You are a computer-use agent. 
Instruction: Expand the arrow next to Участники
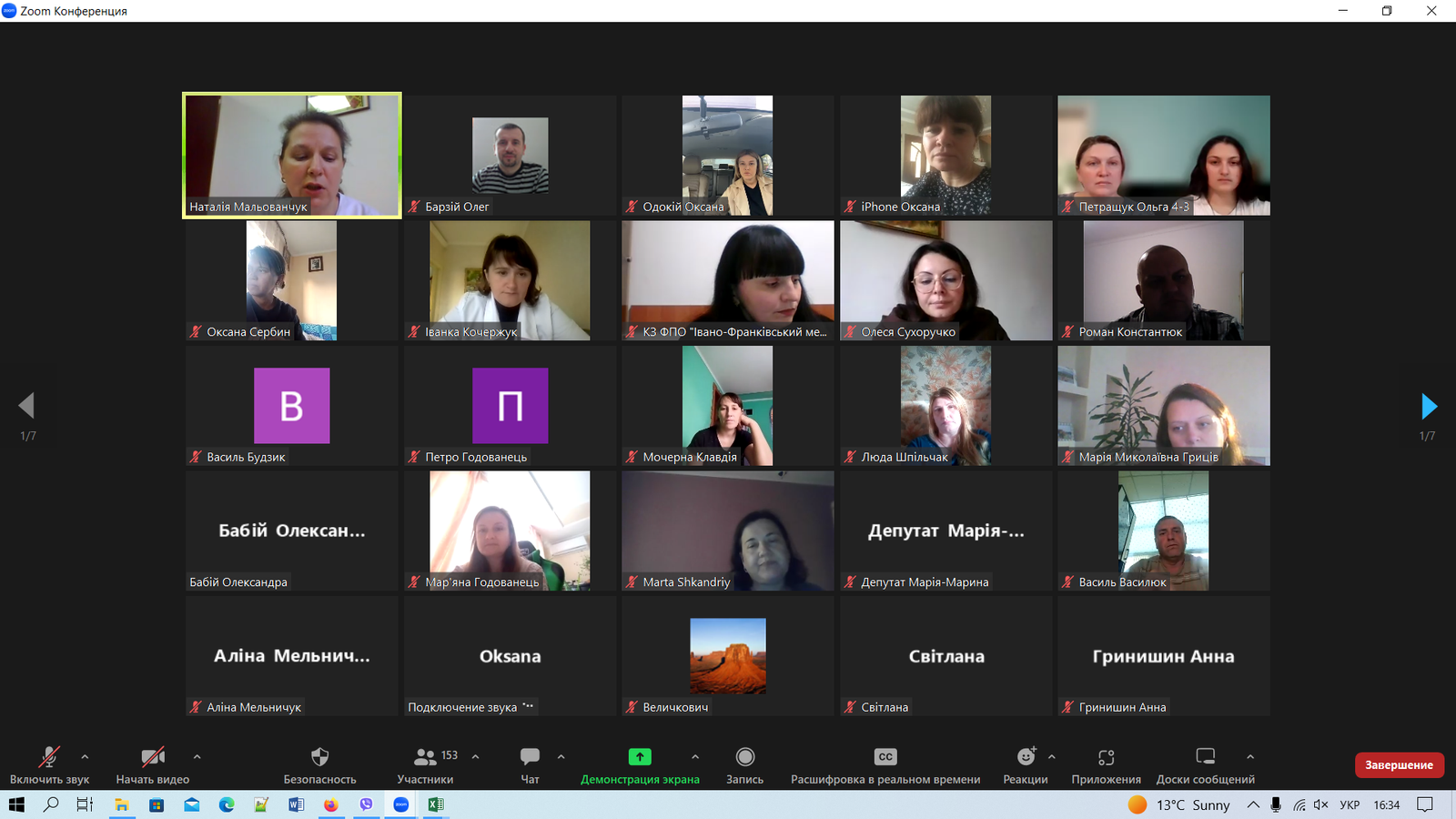point(475,756)
